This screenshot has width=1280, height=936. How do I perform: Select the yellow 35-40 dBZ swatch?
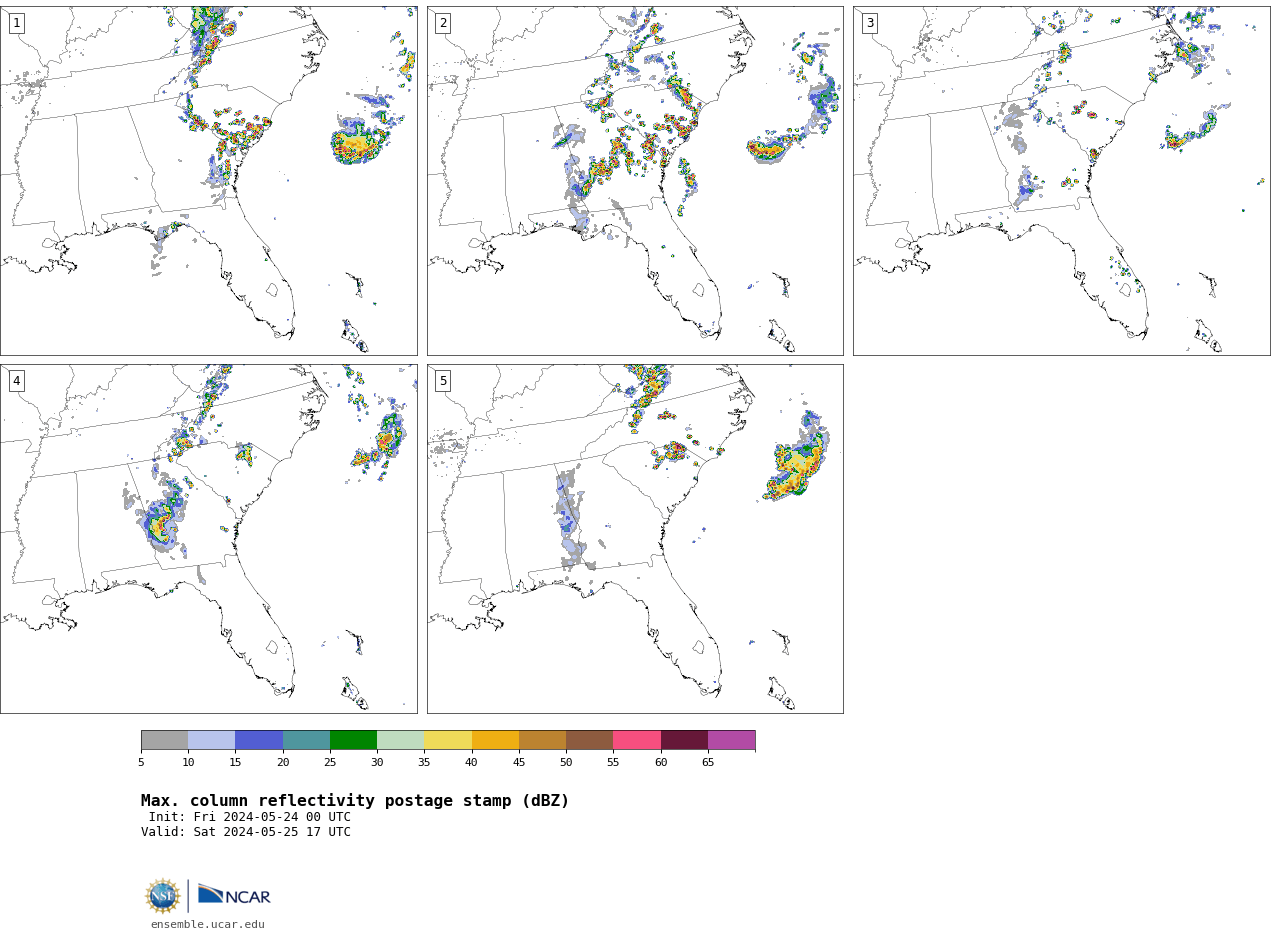coord(448,740)
